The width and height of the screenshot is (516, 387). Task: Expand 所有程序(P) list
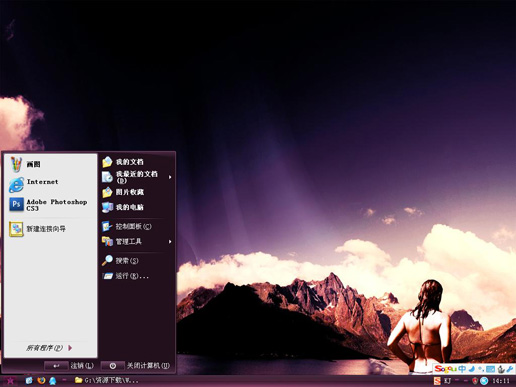(49, 348)
